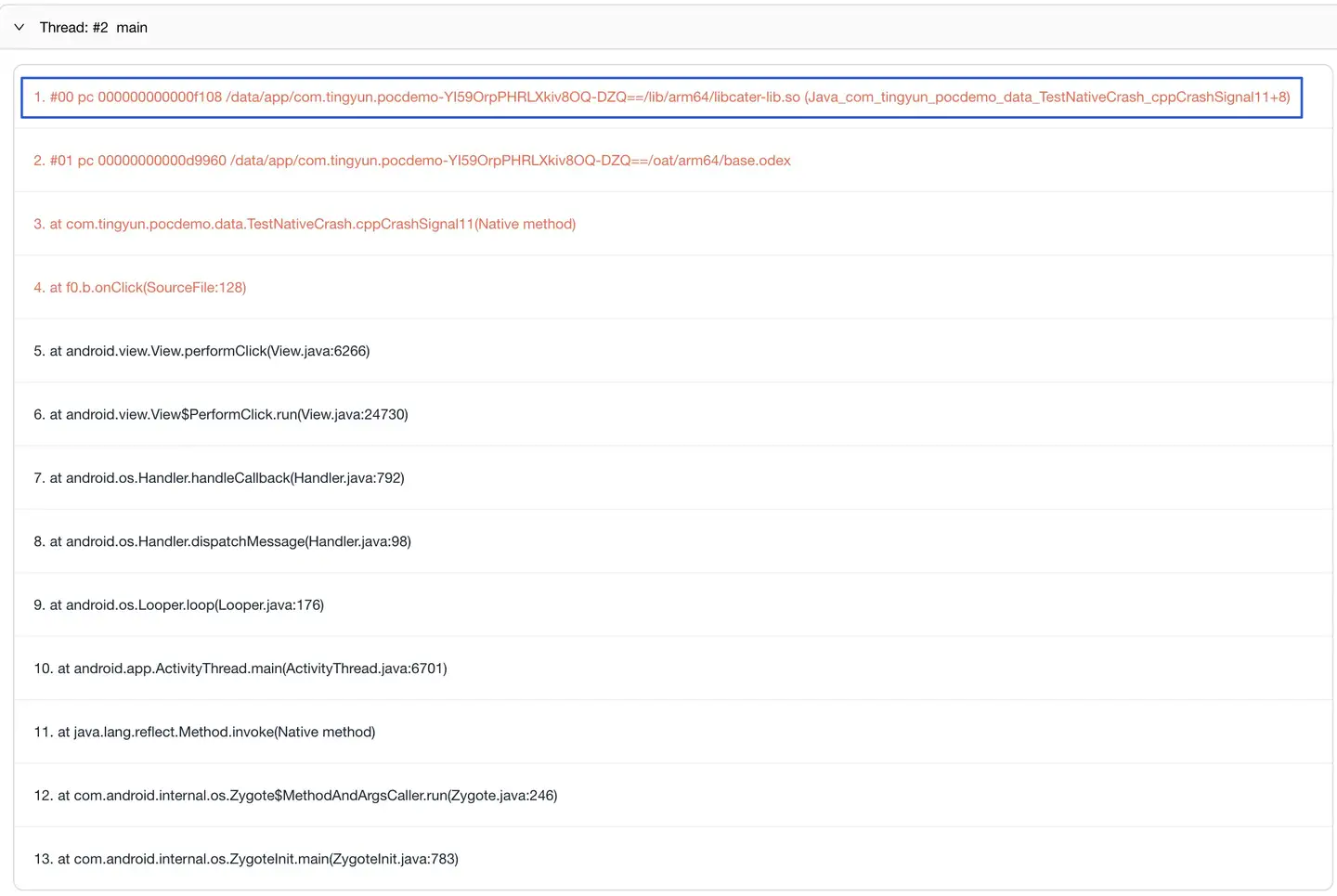Select View.performClick stack frame
Viewport: 1337px width, 896px height.
[209, 351]
